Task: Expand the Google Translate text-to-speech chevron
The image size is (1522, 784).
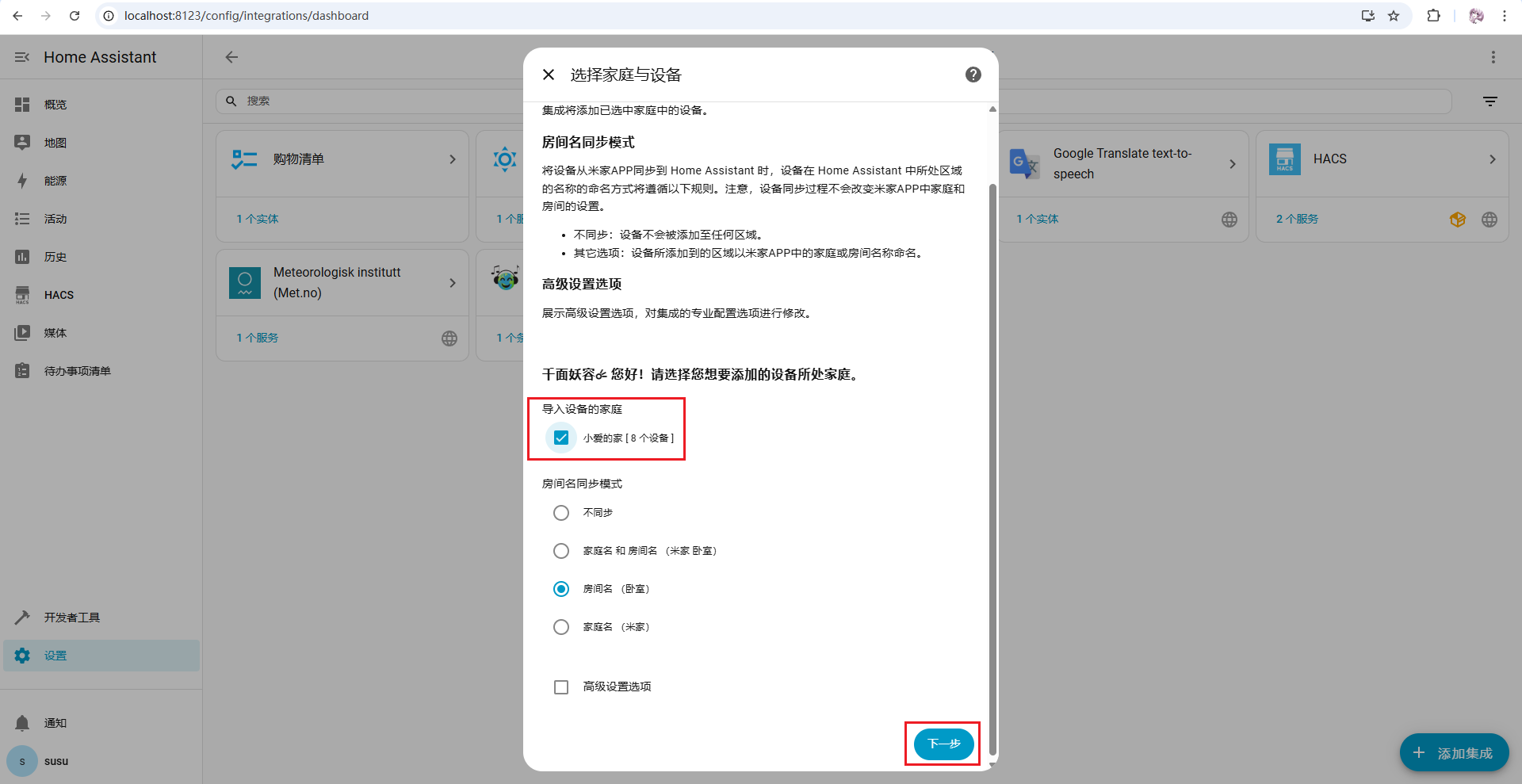Action: point(1233,164)
